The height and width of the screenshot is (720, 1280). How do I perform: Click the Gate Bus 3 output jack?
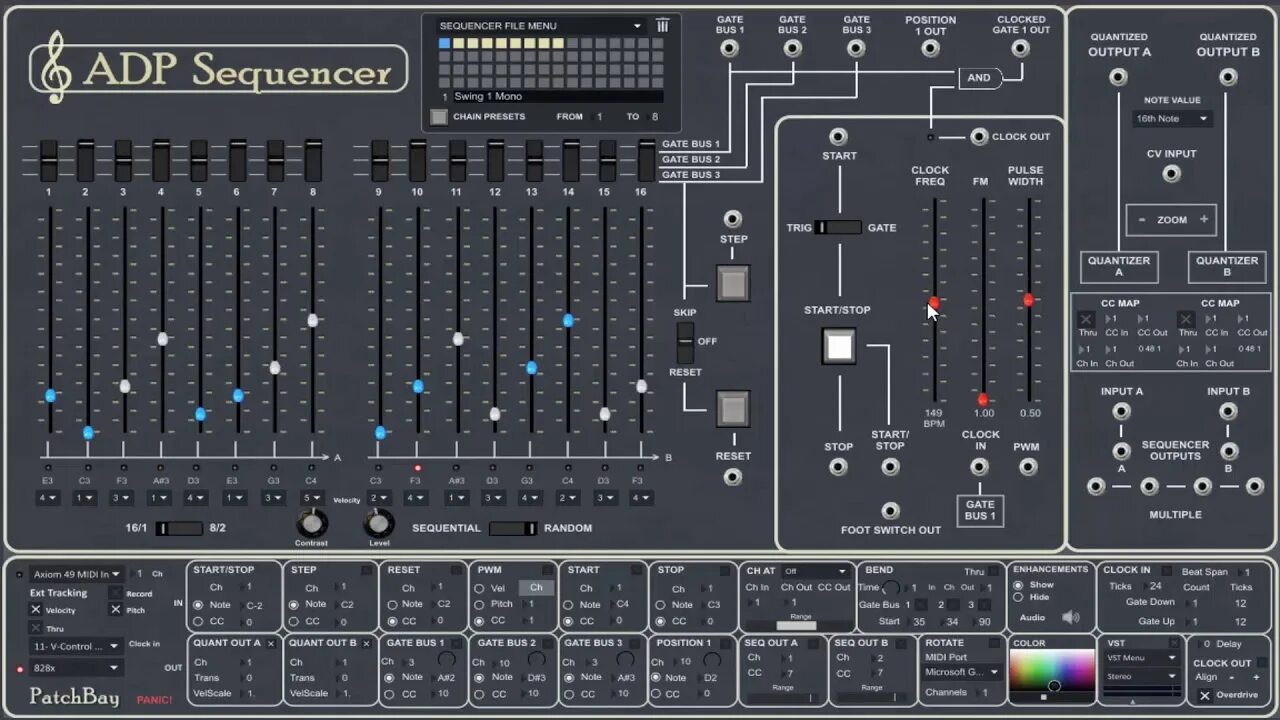[855, 47]
